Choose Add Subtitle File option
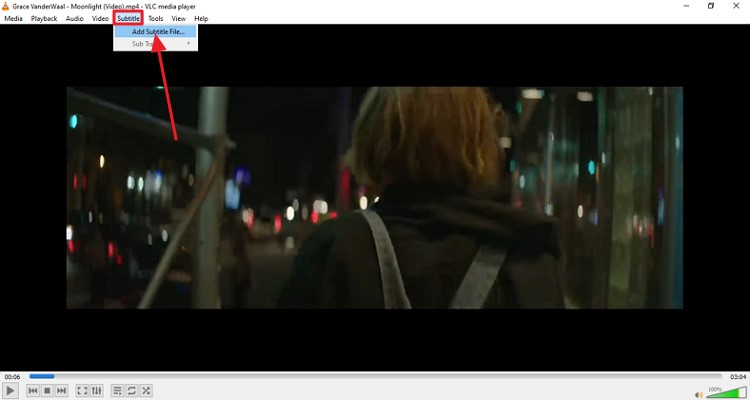 click(x=158, y=31)
